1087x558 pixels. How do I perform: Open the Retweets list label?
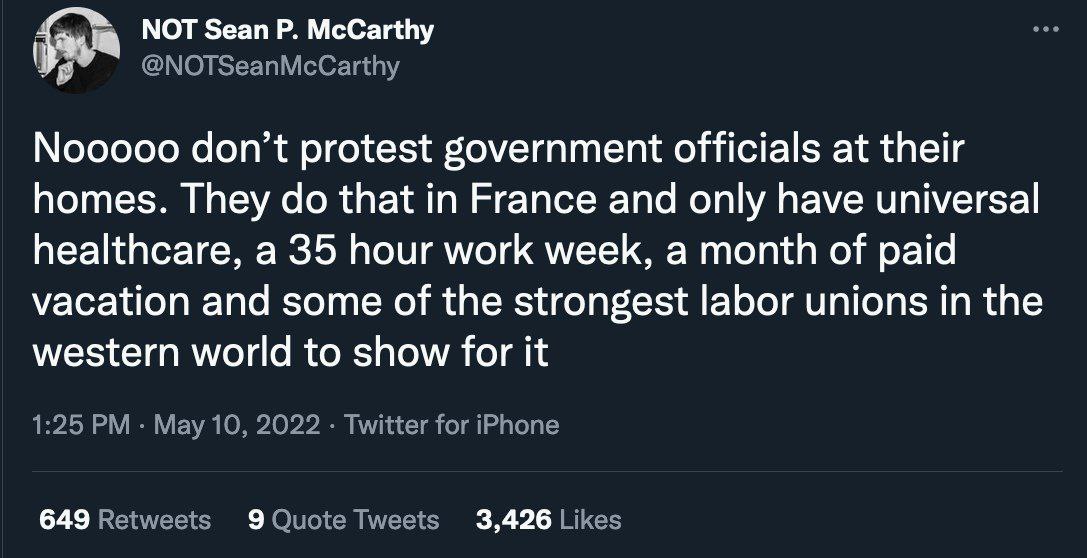[156, 520]
